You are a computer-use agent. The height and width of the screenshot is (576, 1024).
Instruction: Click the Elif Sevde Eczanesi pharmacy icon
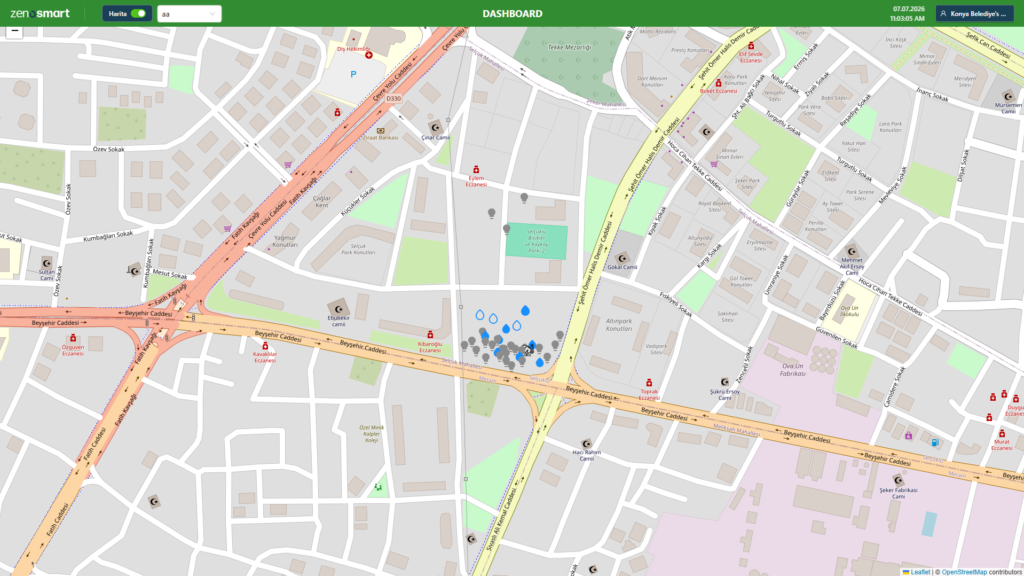point(751,46)
